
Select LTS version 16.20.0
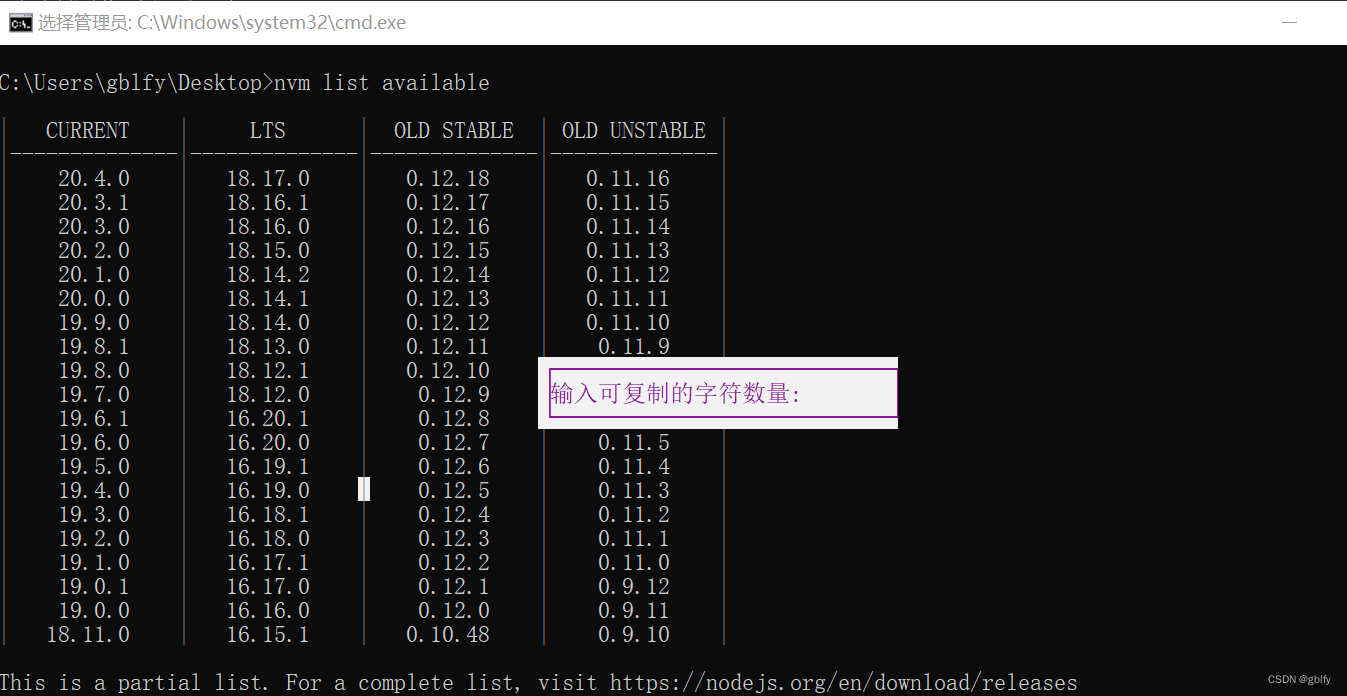(268, 443)
